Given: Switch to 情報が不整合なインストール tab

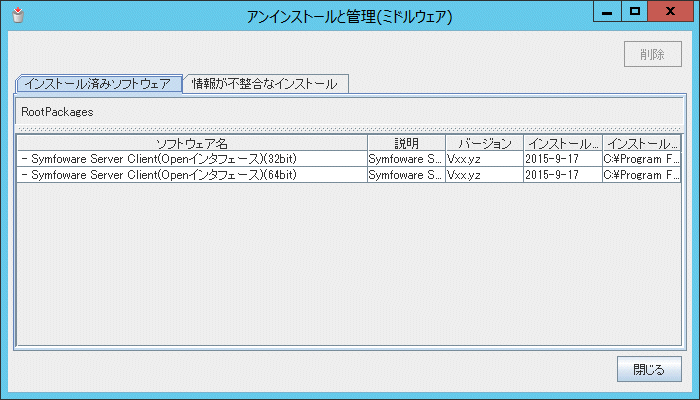Looking at the screenshot, I should pos(265,84).
